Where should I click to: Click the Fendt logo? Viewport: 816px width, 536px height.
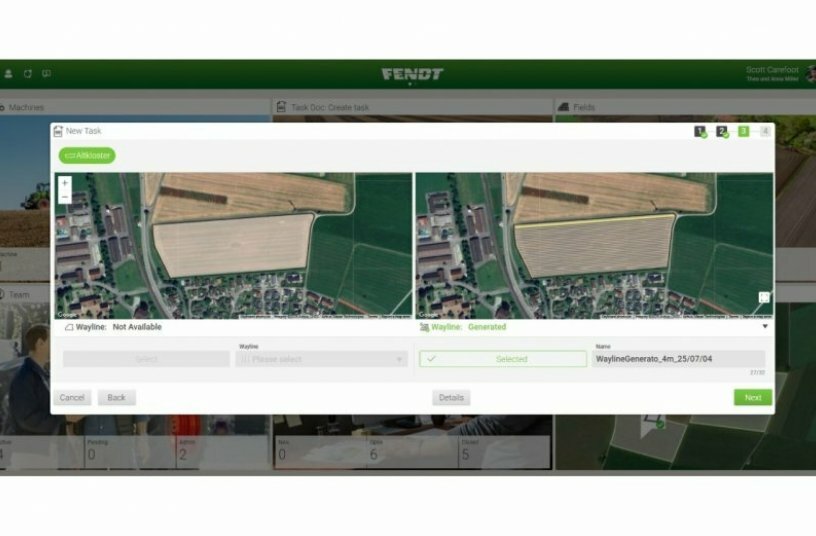point(412,74)
